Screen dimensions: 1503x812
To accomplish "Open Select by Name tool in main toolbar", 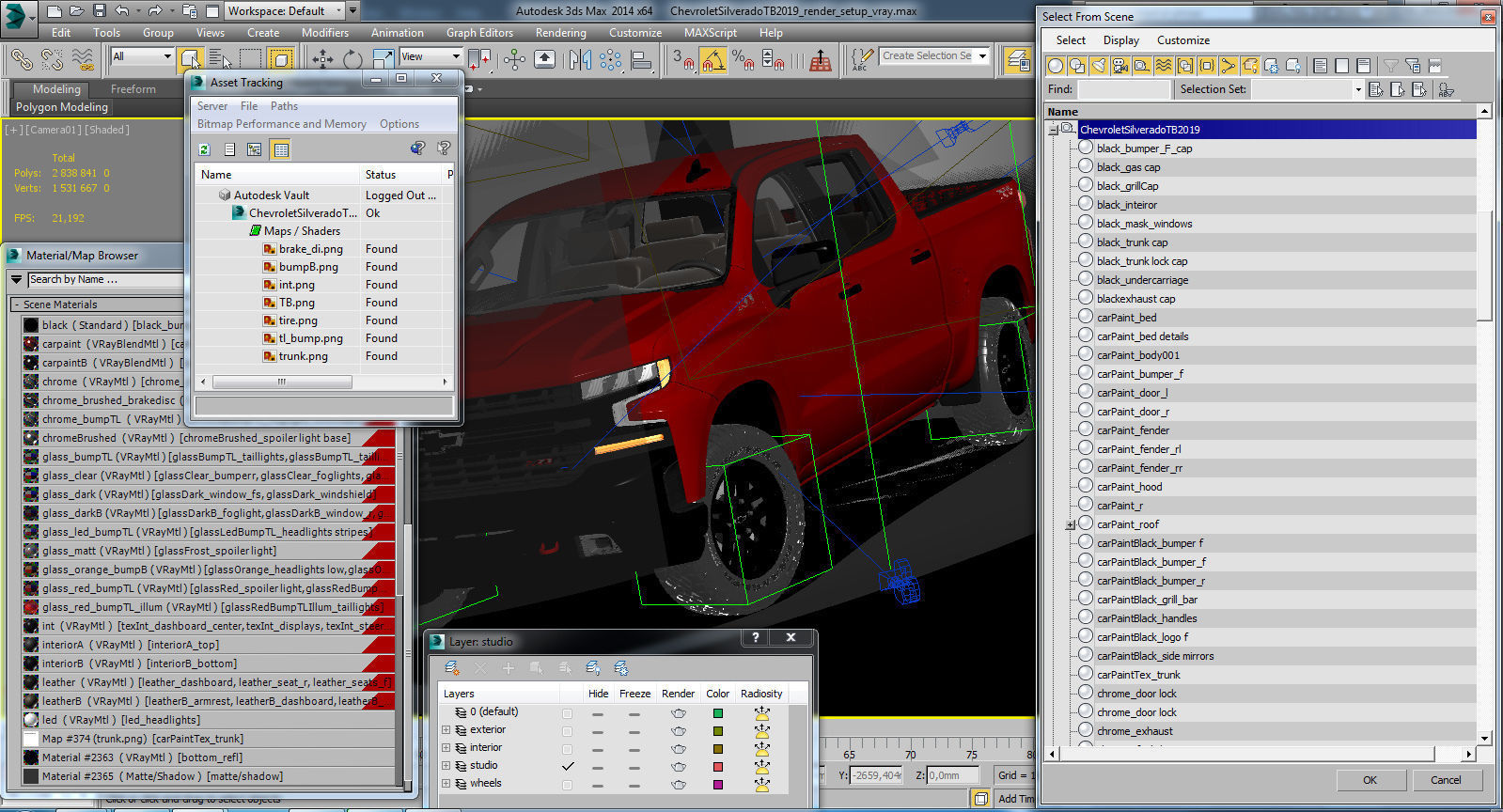I will tap(221, 59).
